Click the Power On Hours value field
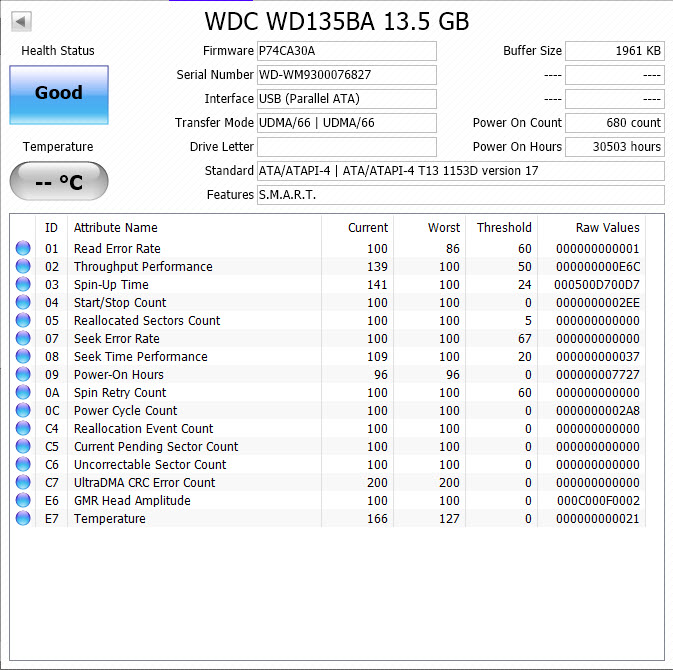 click(x=615, y=147)
